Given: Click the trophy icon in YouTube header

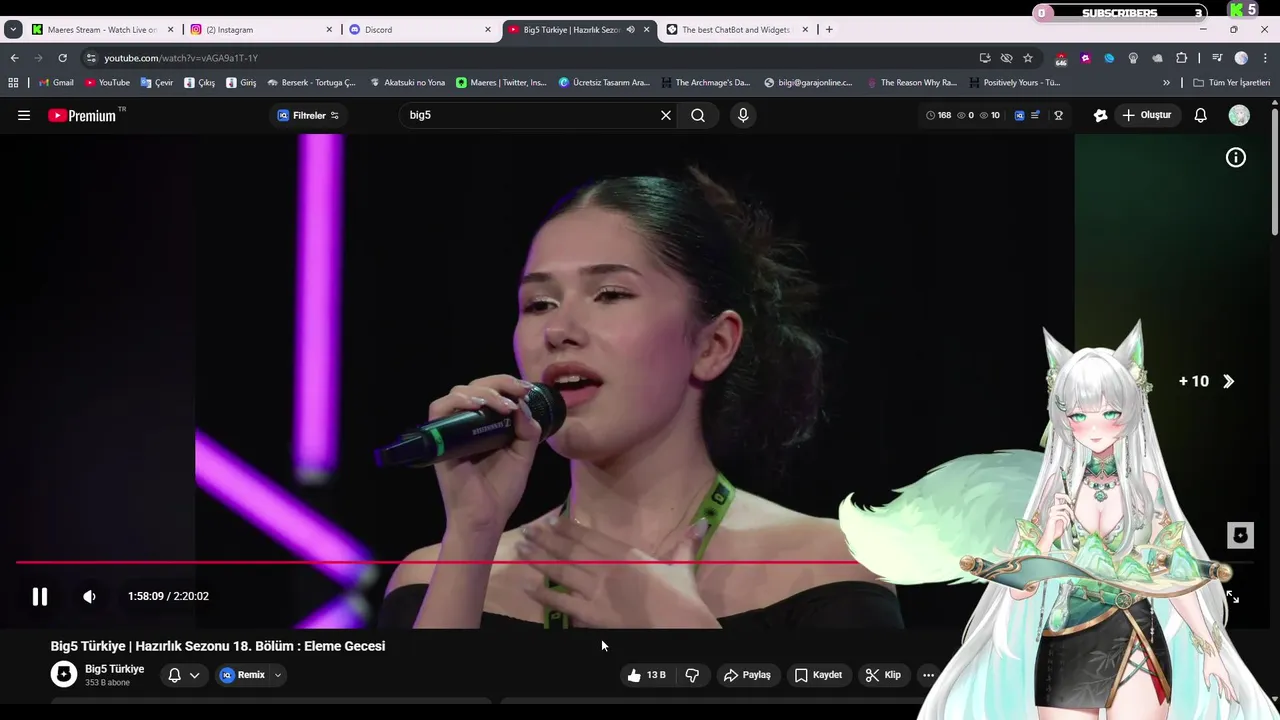Looking at the screenshot, I should pyautogui.click(x=1058, y=115).
